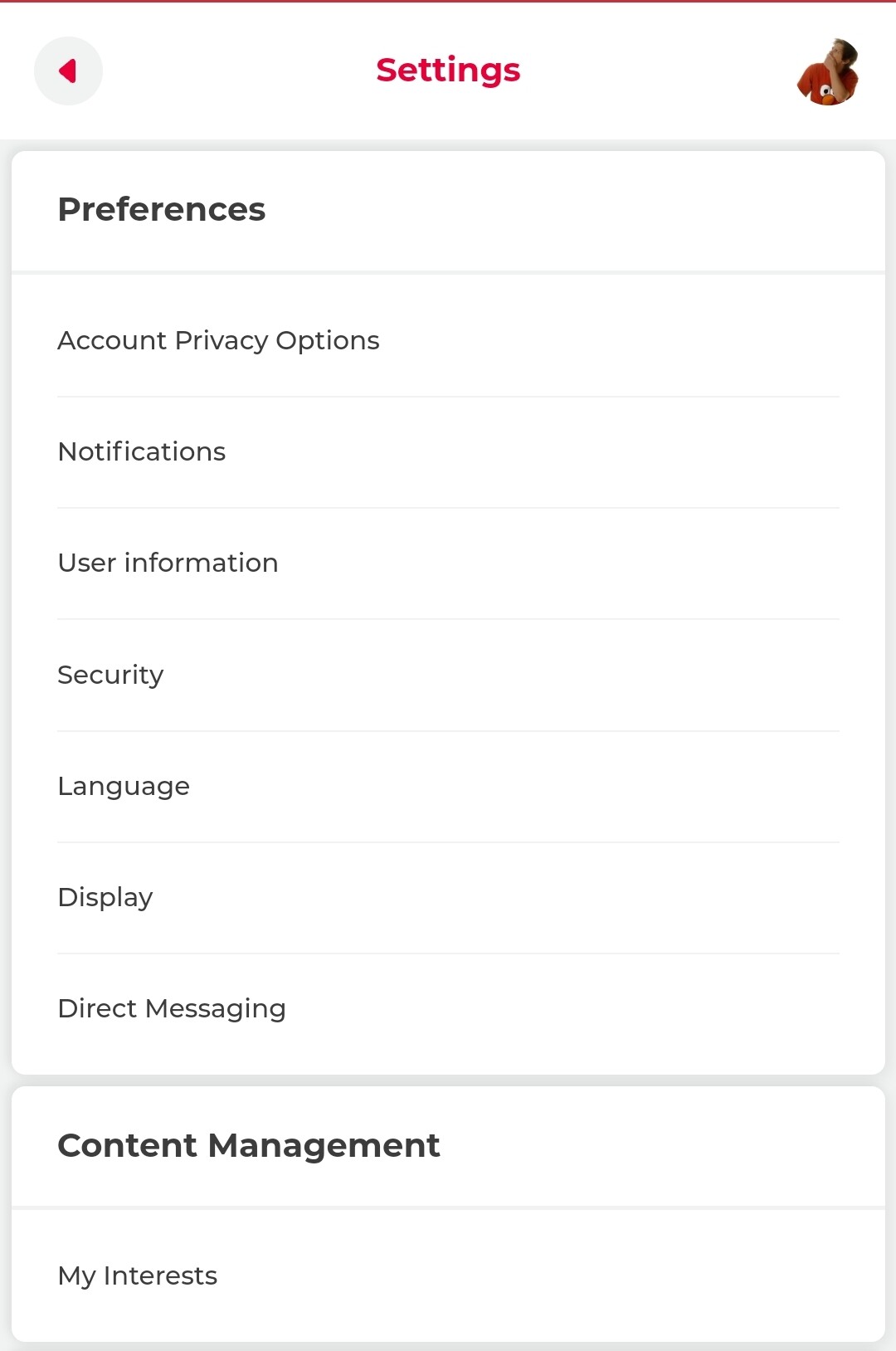Review account privacy settings
Image resolution: width=896 pixels, height=1351 pixels.
click(218, 340)
